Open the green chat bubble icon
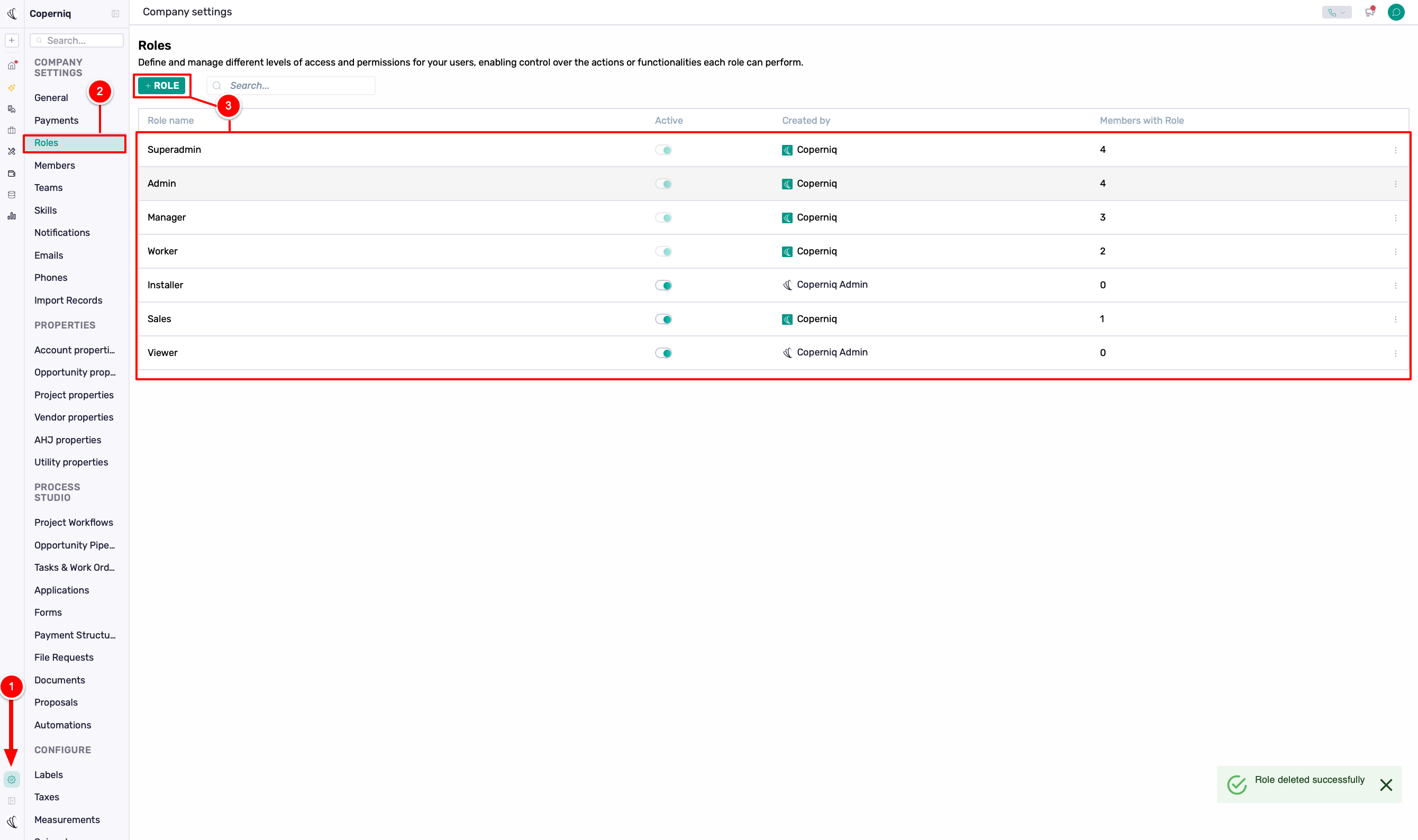Image resolution: width=1418 pixels, height=840 pixels. [1396, 12]
